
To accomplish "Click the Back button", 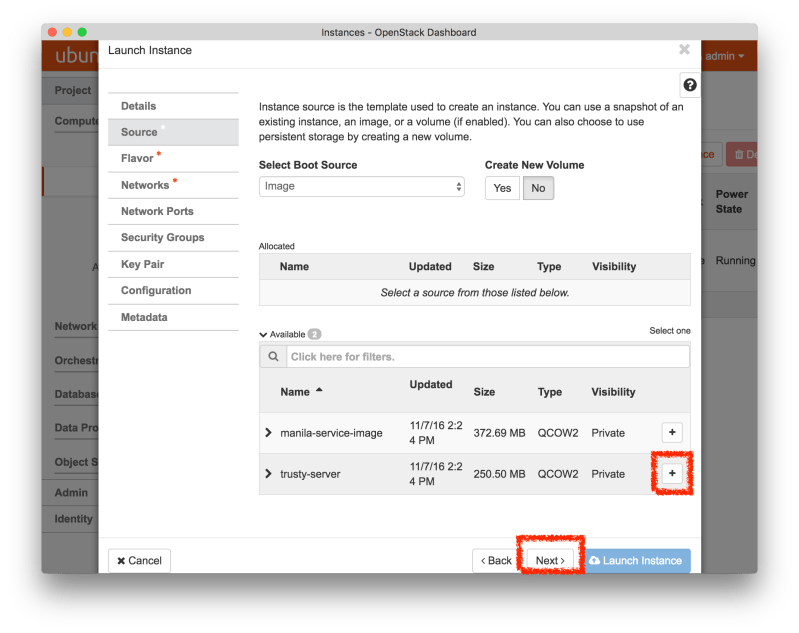I will click(x=496, y=561).
